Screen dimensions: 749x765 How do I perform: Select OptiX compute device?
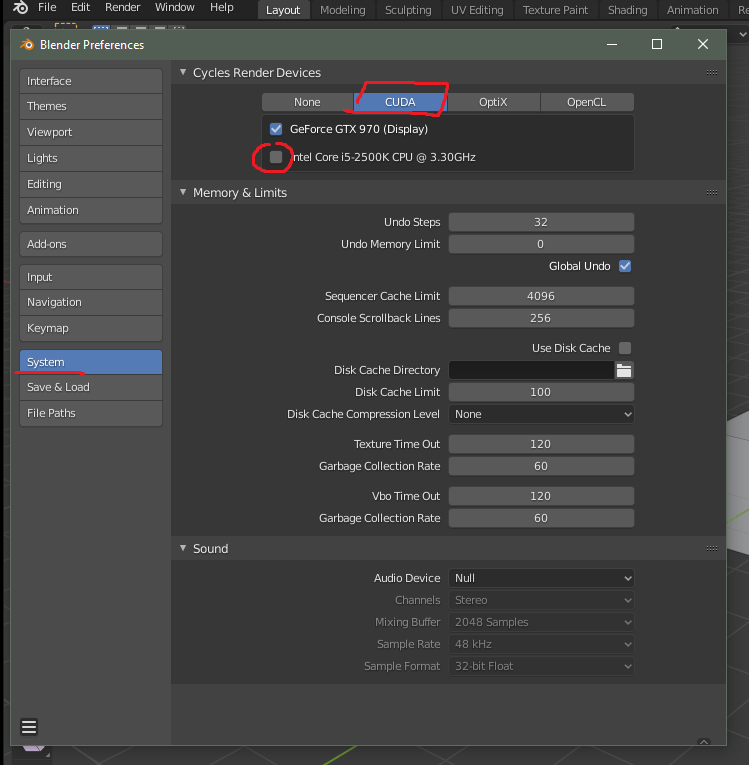493,102
